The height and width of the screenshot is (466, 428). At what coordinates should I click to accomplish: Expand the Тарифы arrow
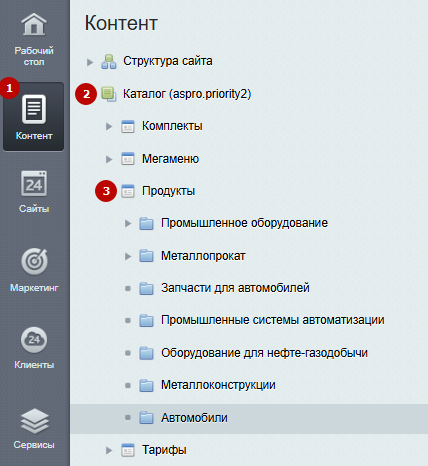click(109, 450)
